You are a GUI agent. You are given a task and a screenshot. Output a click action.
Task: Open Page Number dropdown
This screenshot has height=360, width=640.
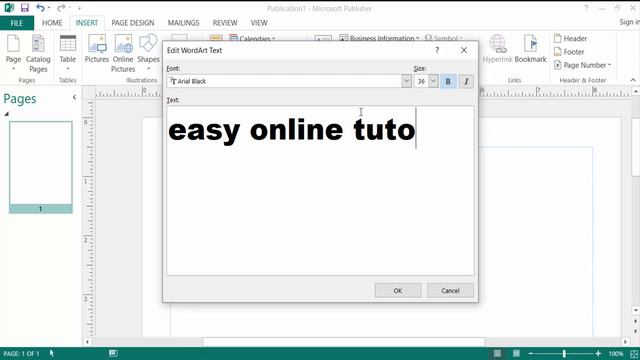(x=582, y=65)
